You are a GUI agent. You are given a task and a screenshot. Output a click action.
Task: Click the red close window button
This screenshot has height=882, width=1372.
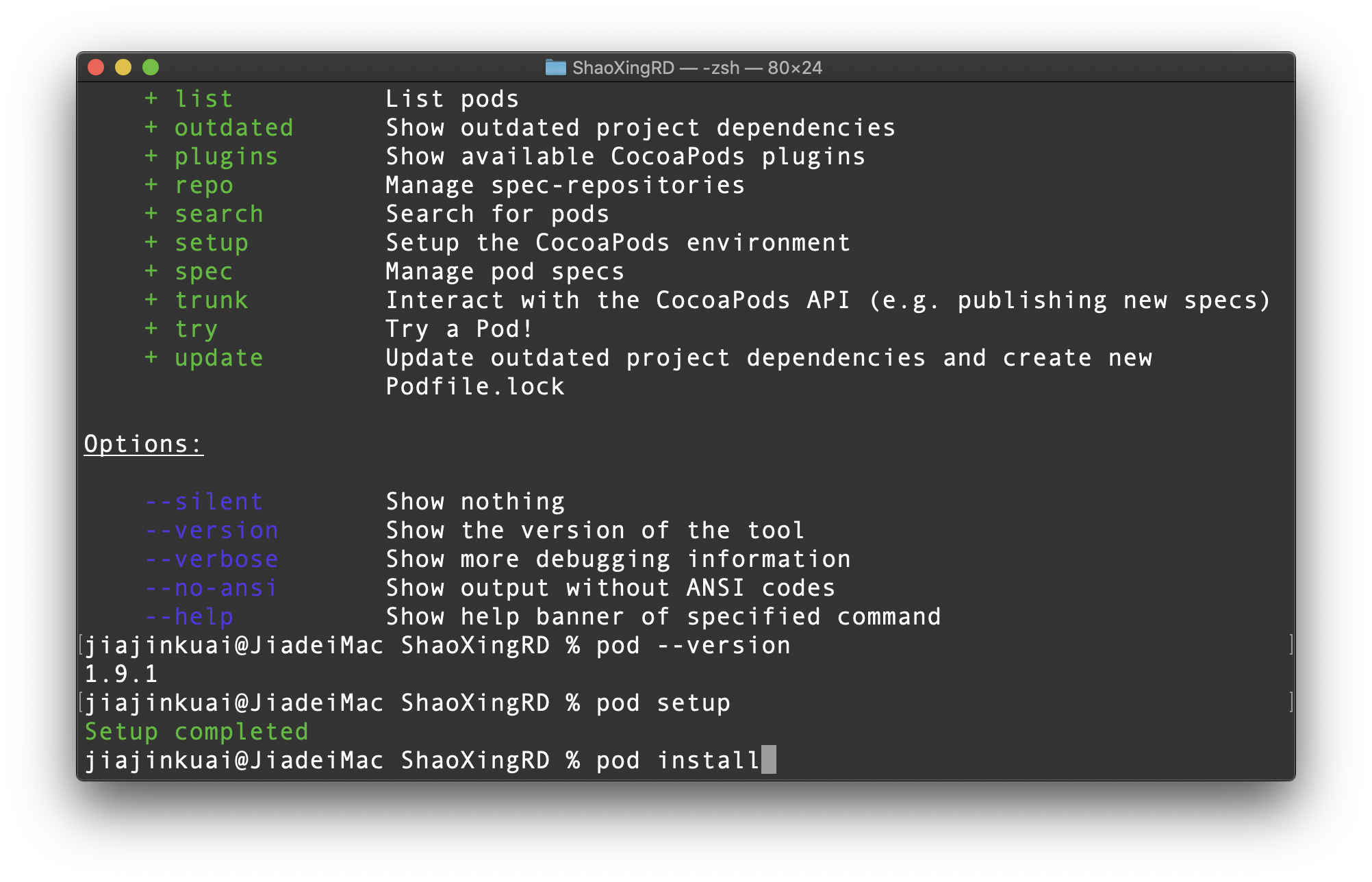[96, 67]
